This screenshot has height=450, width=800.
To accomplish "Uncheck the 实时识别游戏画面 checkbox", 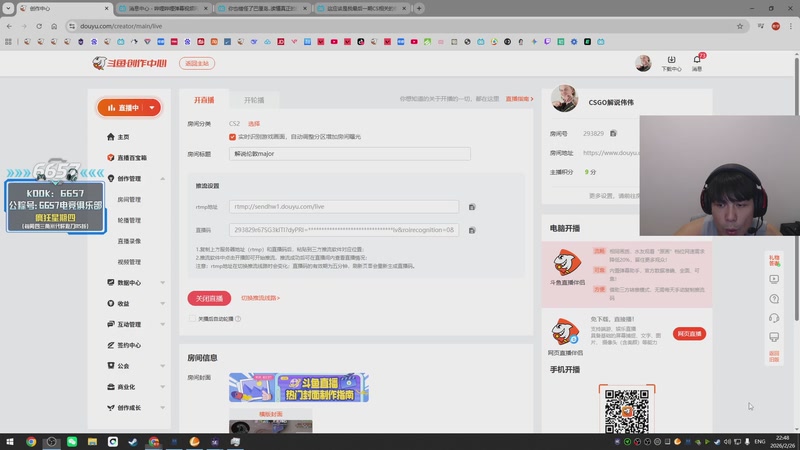I will coord(232,137).
